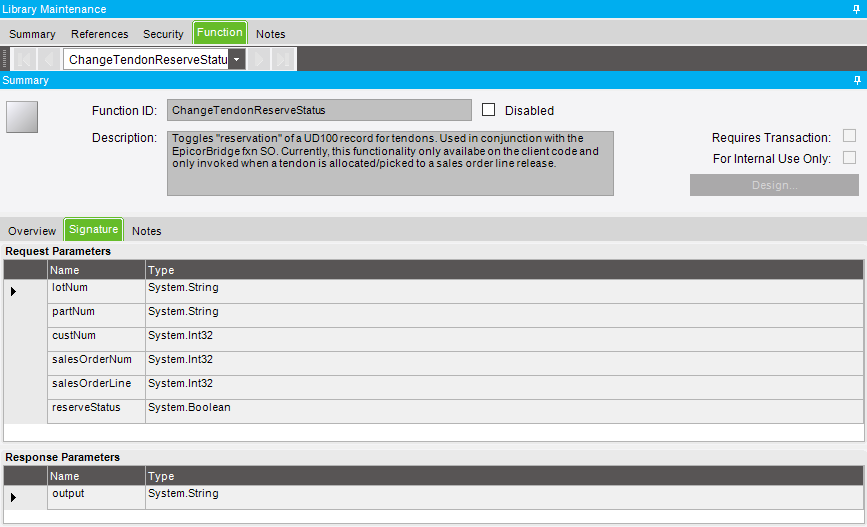Screen dimensions: 867x527
Task: Go to the previous function record
Action: [x=48, y=59]
